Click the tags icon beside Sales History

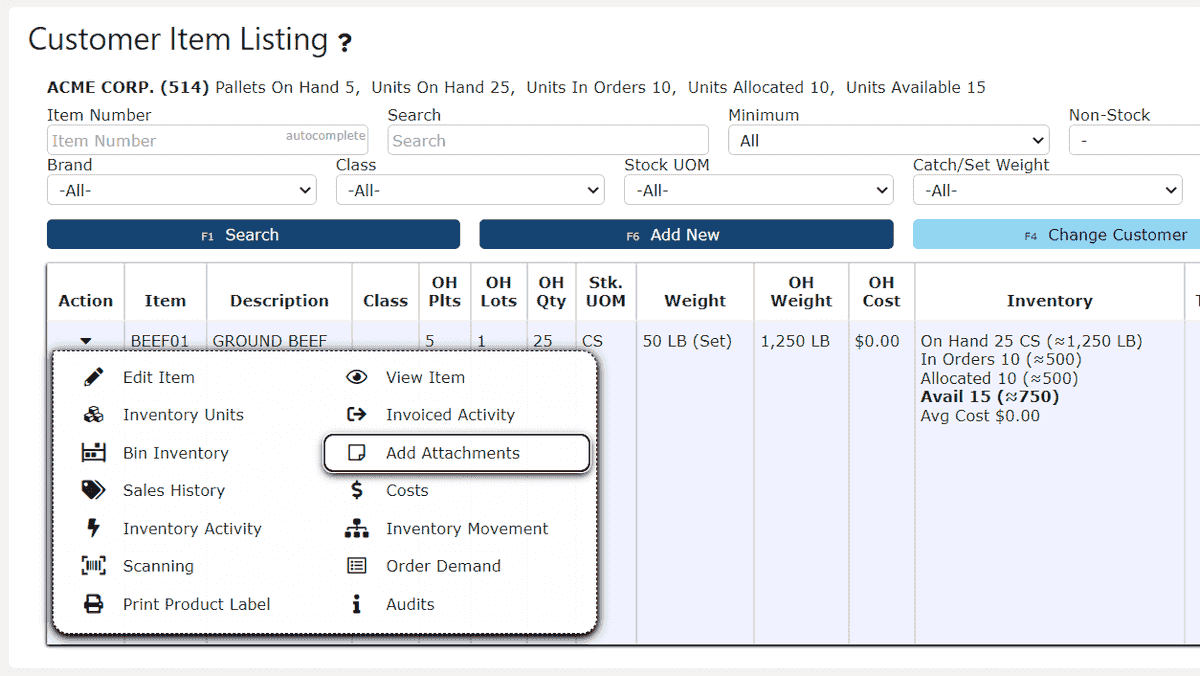click(93, 490)
